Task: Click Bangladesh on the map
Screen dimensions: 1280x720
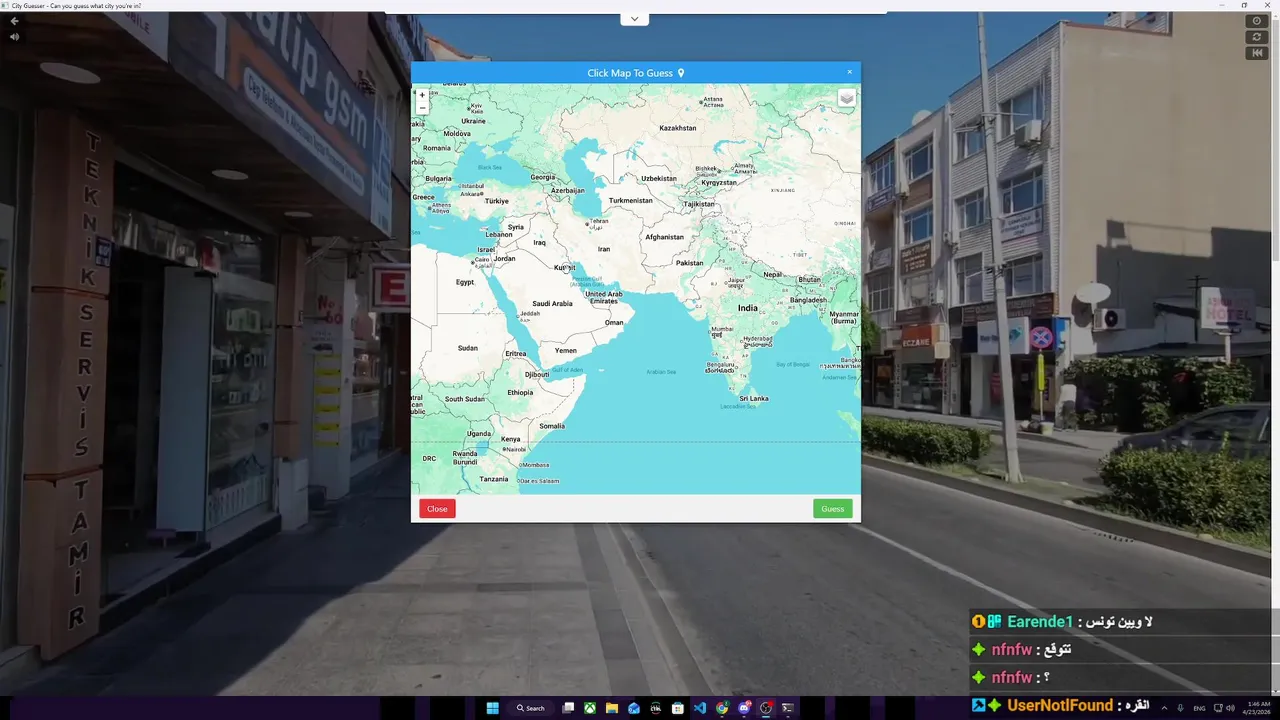Action: point(808,300)
